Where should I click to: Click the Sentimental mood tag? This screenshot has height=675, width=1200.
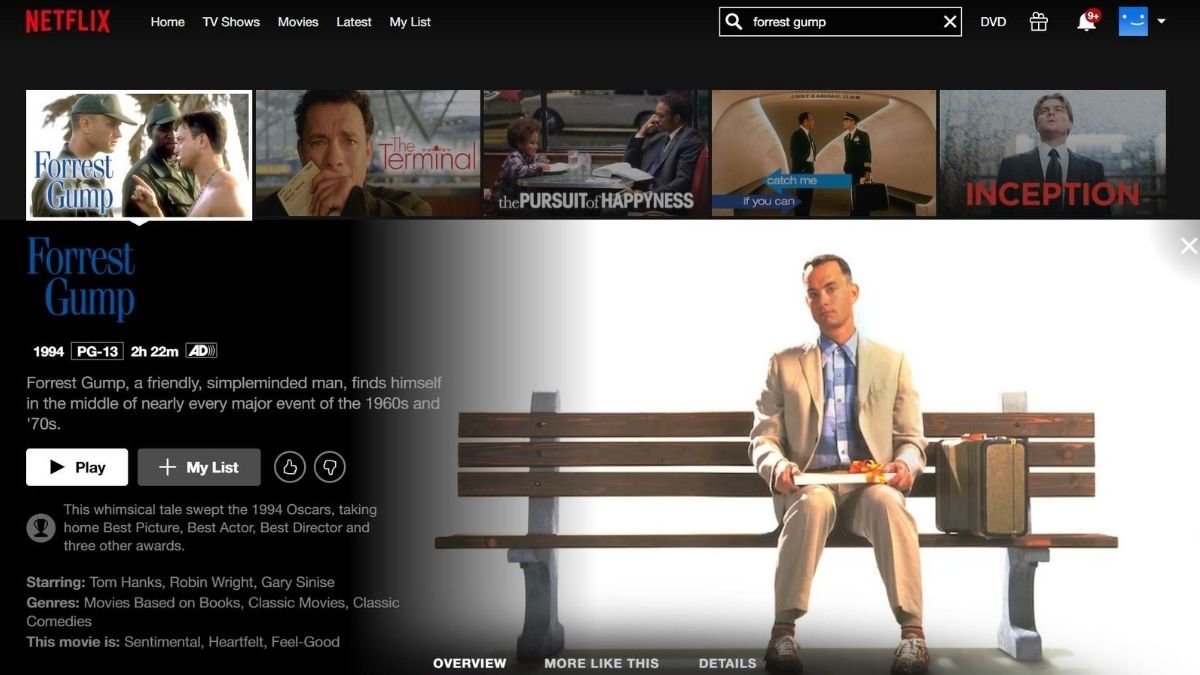[162, 641]
